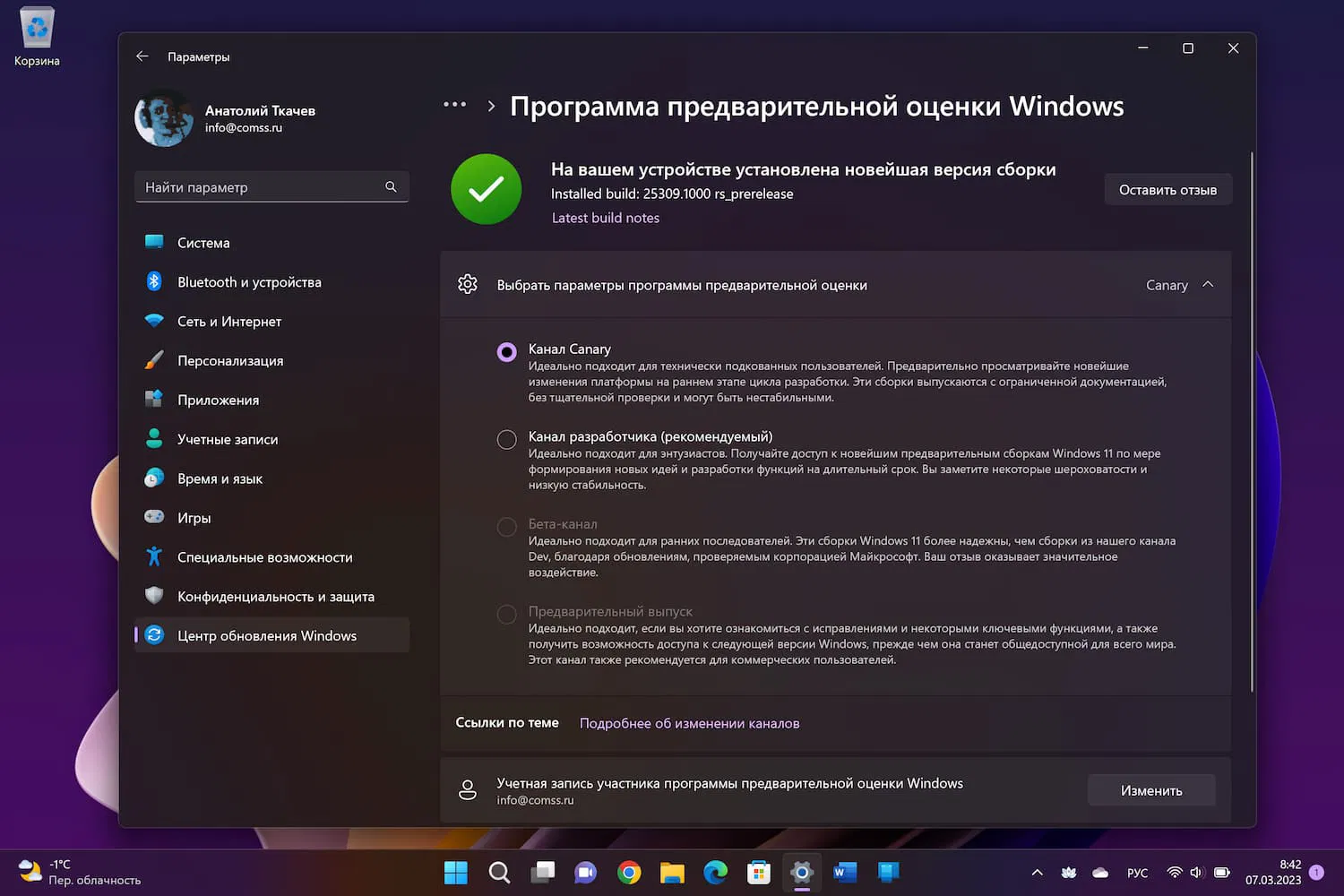Select the Канал Canary radio button
The image size is (1344, 896).
[x=506, y=352]
